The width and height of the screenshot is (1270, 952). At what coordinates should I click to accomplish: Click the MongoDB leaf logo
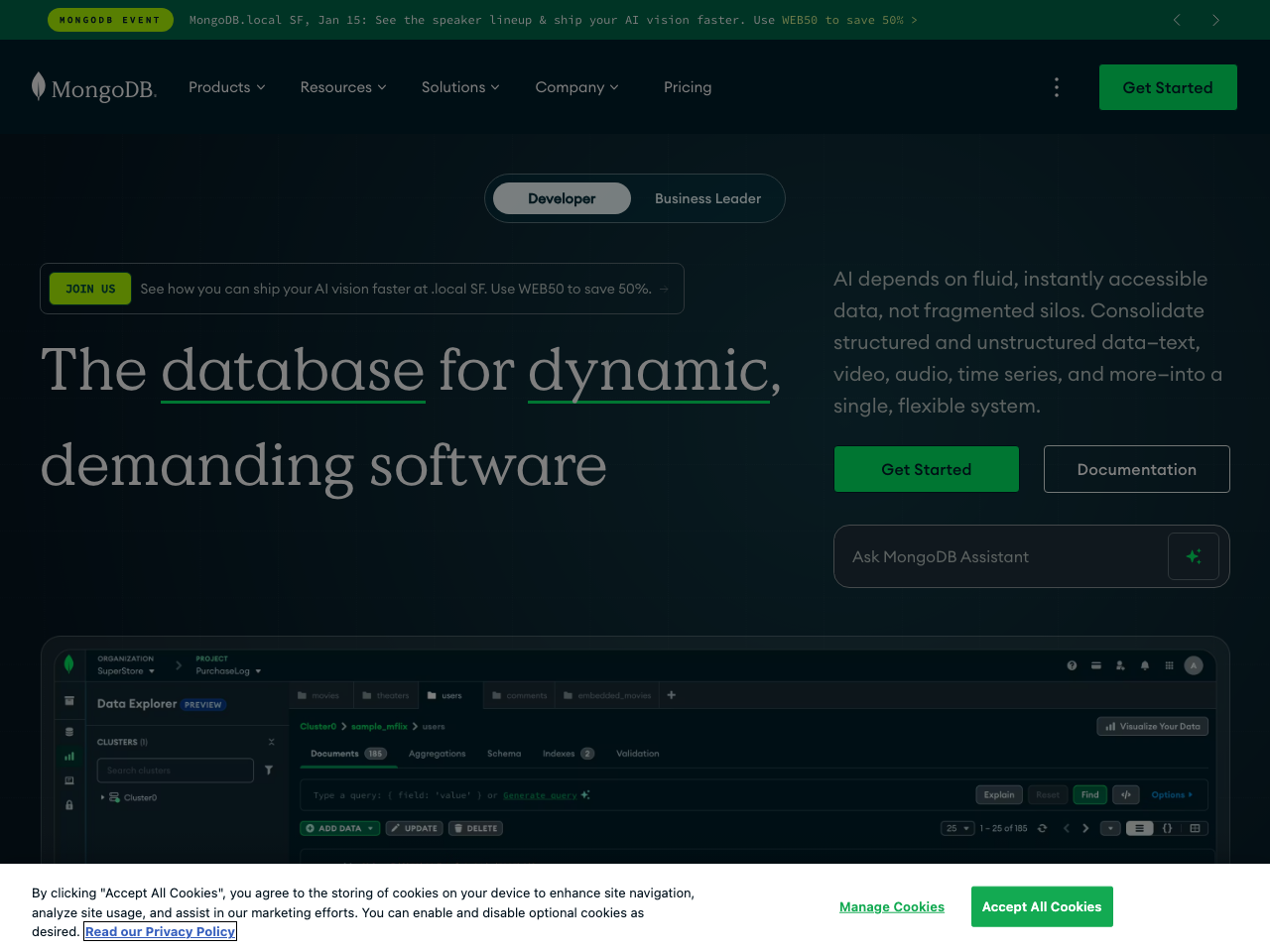point(38,86)
